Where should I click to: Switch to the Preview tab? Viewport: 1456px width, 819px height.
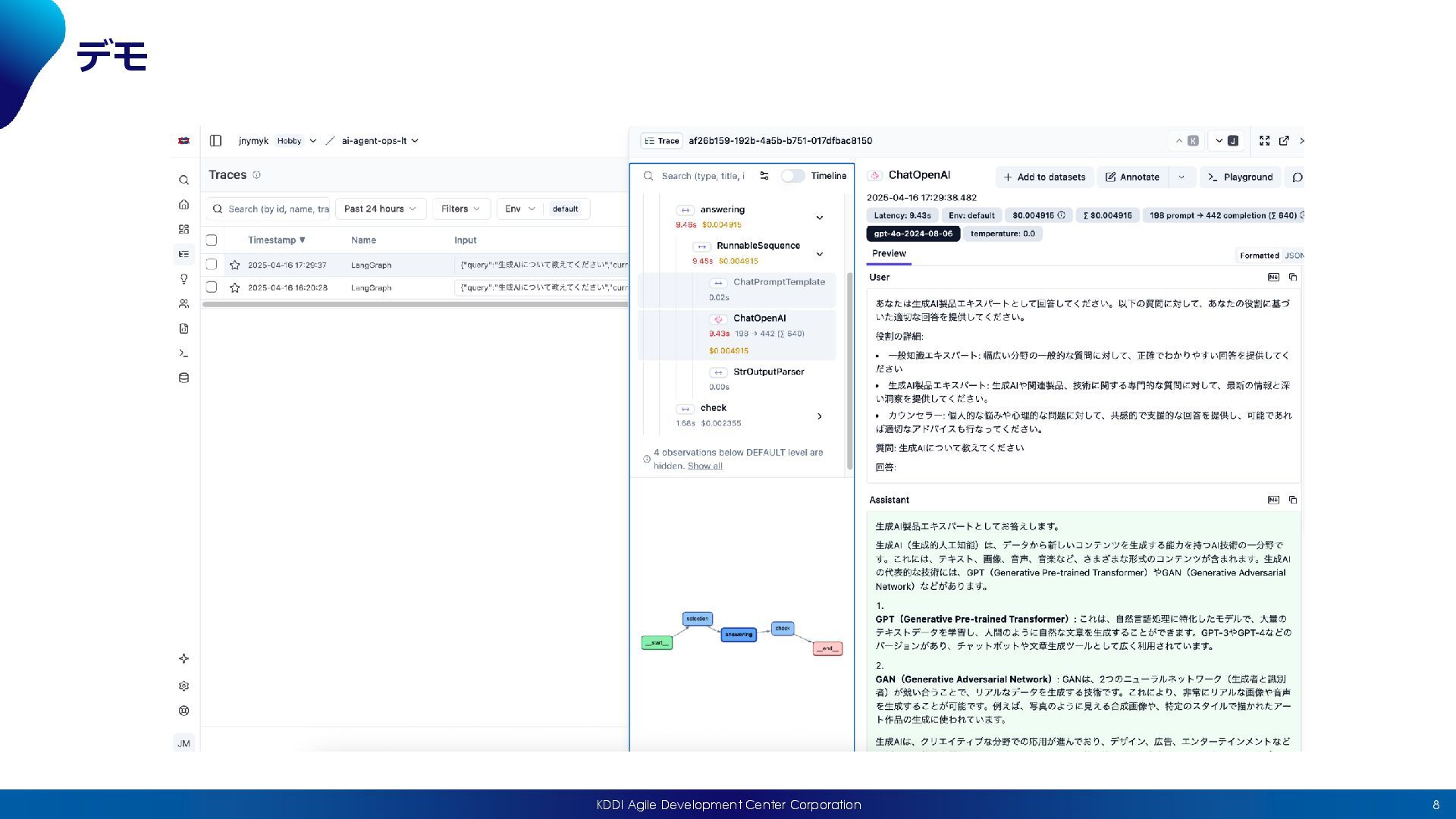[x=889, y=254]
